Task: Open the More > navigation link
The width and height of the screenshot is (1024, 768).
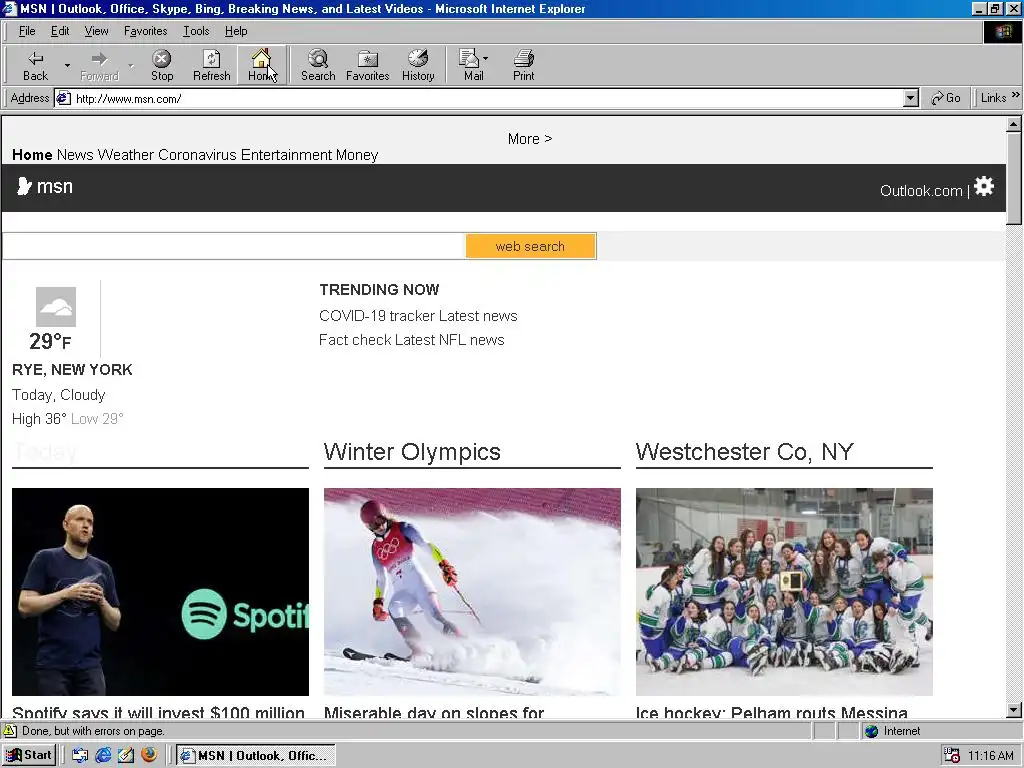Action: pyautogui.click(x=530, y=139)
